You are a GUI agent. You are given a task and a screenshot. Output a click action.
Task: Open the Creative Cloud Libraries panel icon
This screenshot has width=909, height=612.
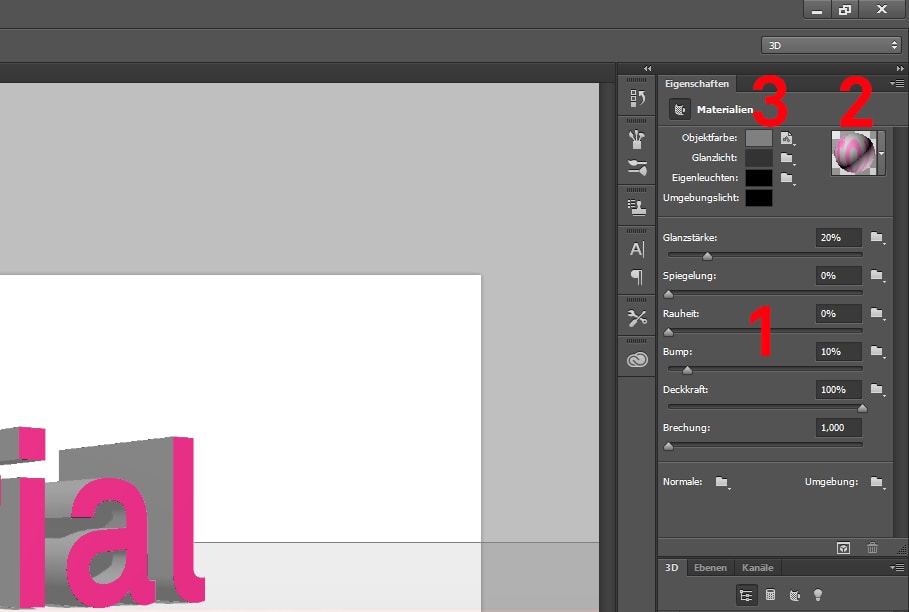(636, 360)
